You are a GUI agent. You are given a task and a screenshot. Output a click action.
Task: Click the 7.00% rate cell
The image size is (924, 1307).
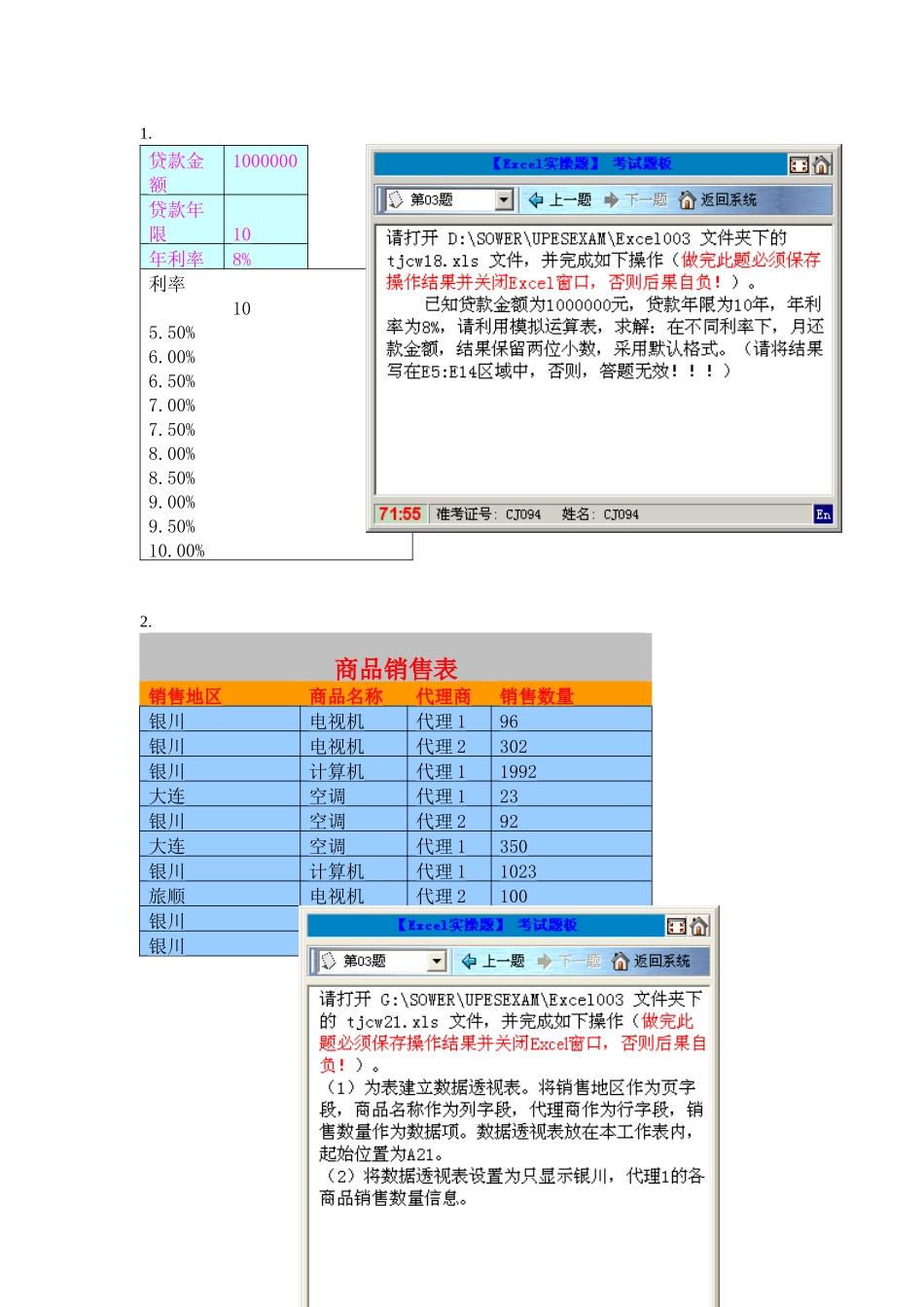coord(172,406)
